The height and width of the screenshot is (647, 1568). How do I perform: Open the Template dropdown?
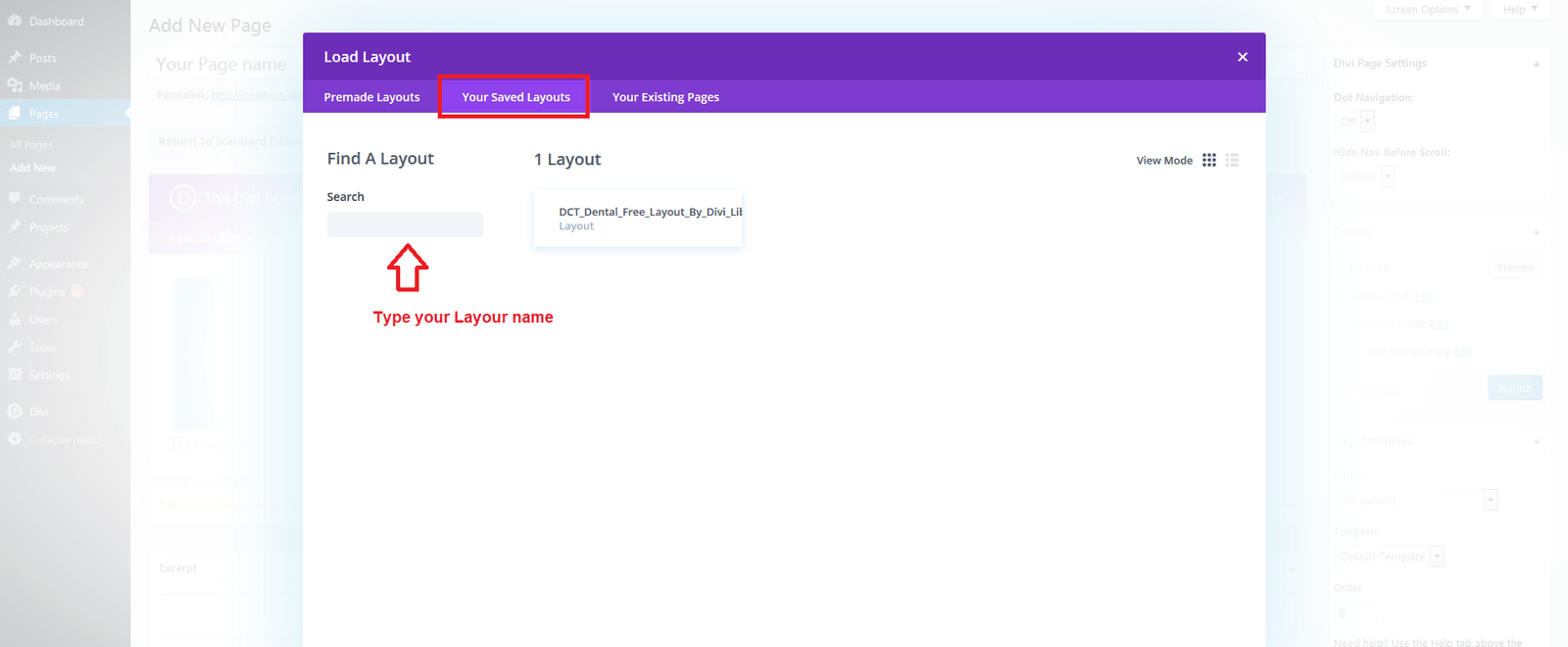point(1390,557)
